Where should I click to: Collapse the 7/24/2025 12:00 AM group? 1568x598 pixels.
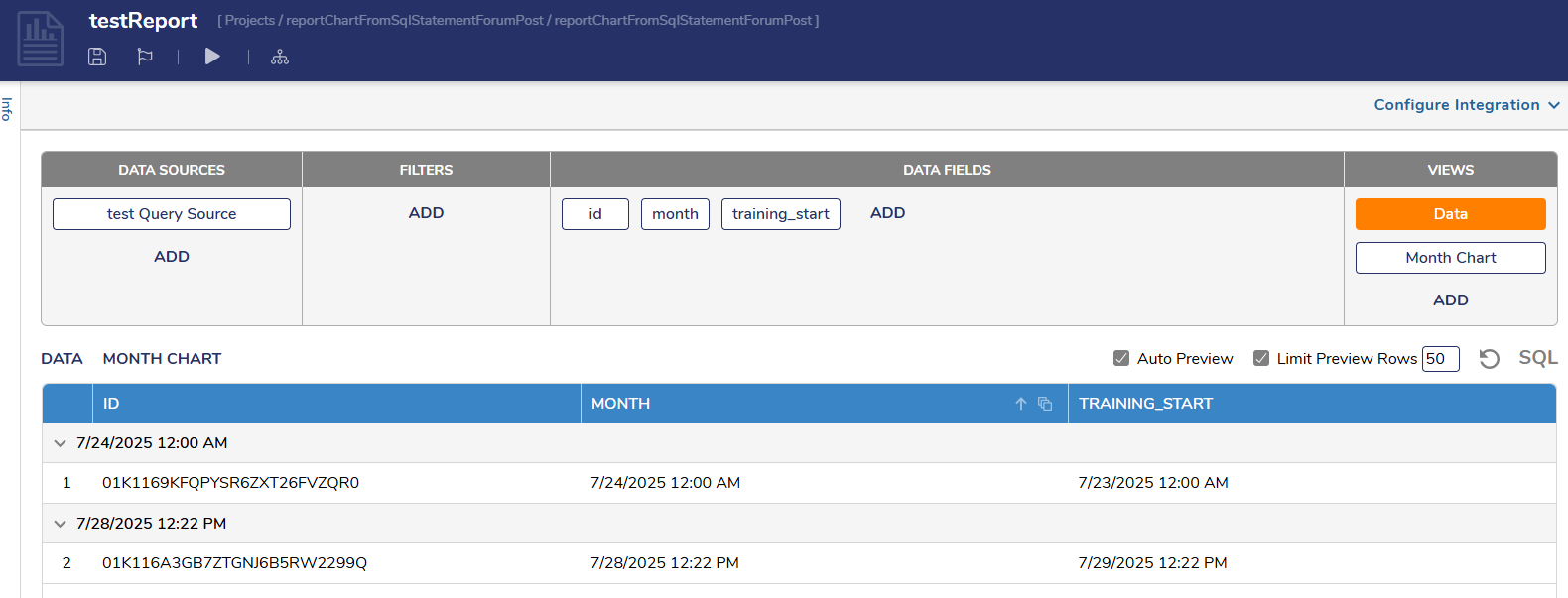(60, 443)
